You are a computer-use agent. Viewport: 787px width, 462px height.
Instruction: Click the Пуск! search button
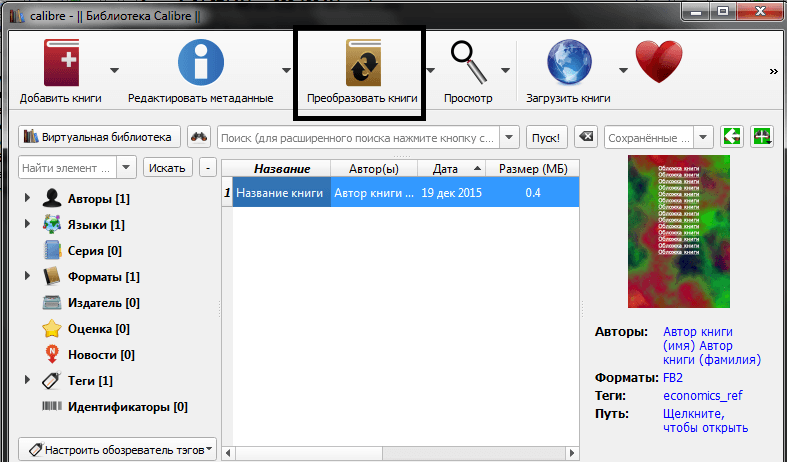click(x=546, y=138)
